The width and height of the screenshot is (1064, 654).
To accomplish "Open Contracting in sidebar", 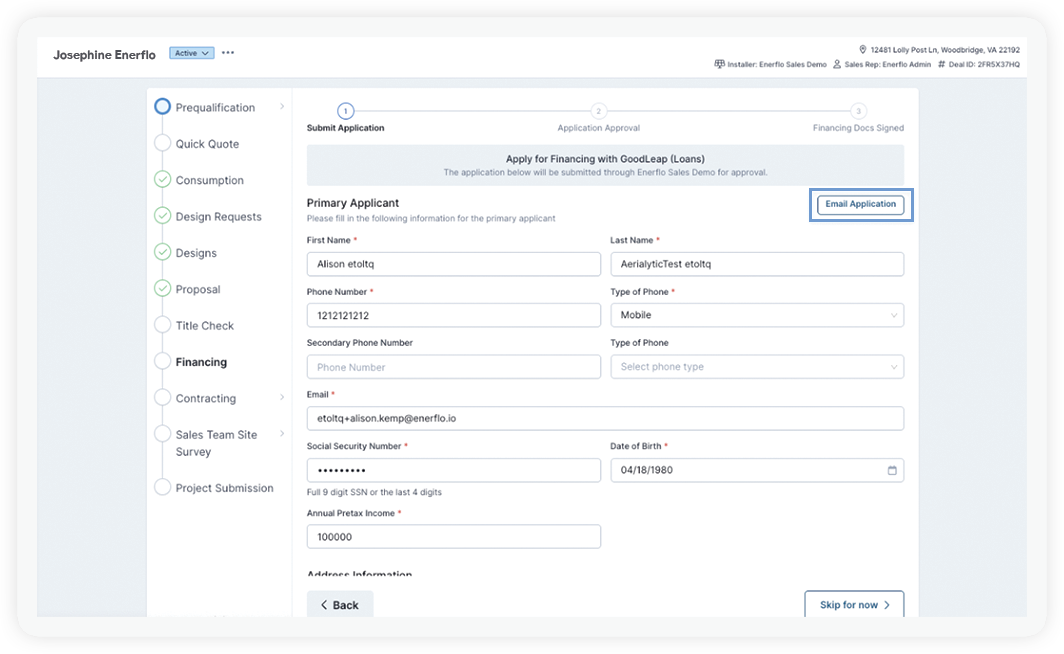I will [x=206, y=398].
